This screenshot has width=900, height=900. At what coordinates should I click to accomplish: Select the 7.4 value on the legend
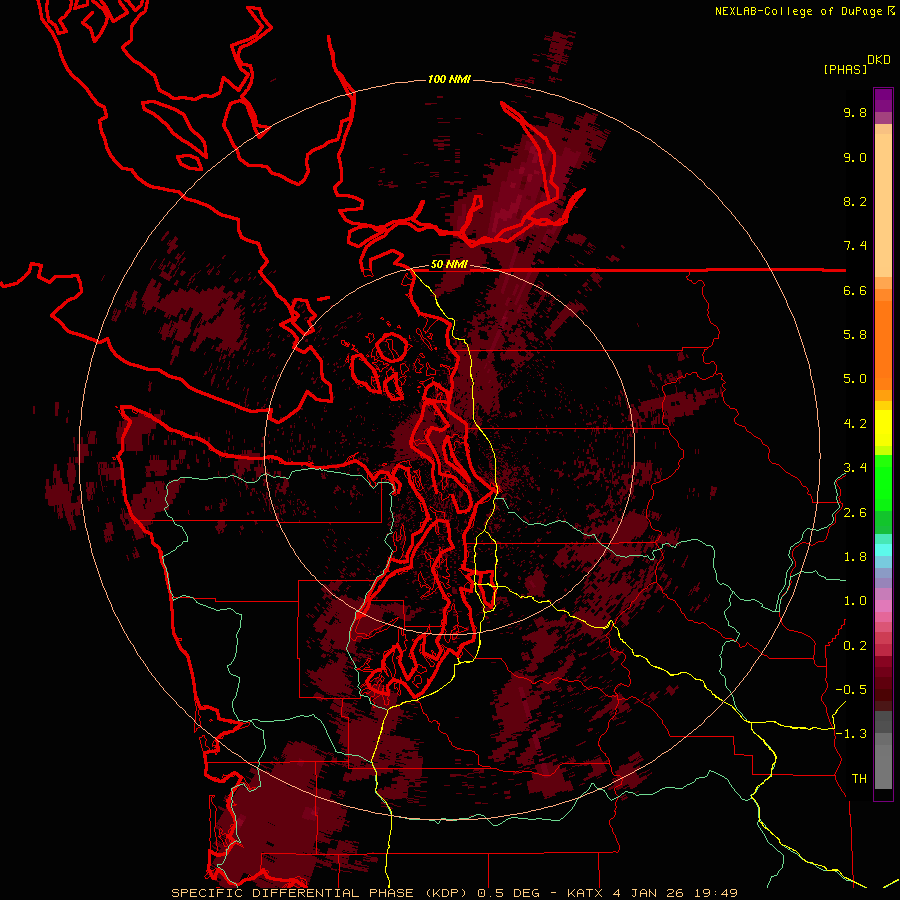coord(855,246)
